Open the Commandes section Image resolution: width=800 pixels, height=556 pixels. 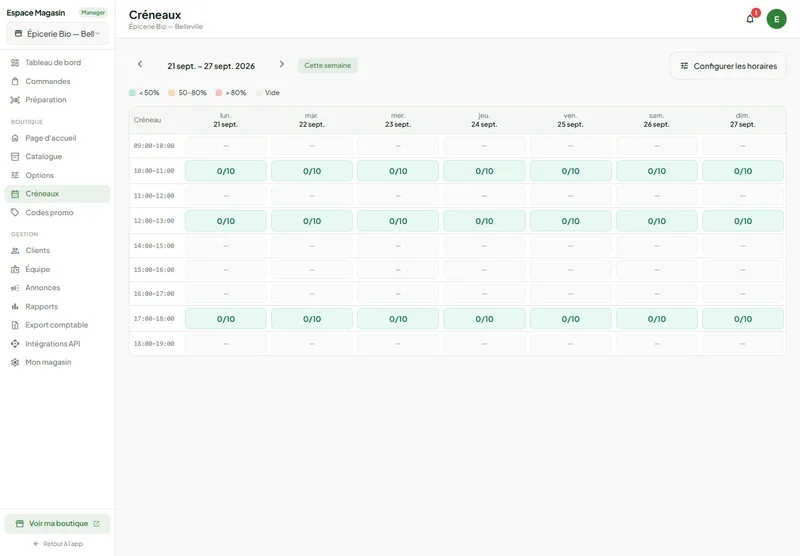(x=57, y=81)
